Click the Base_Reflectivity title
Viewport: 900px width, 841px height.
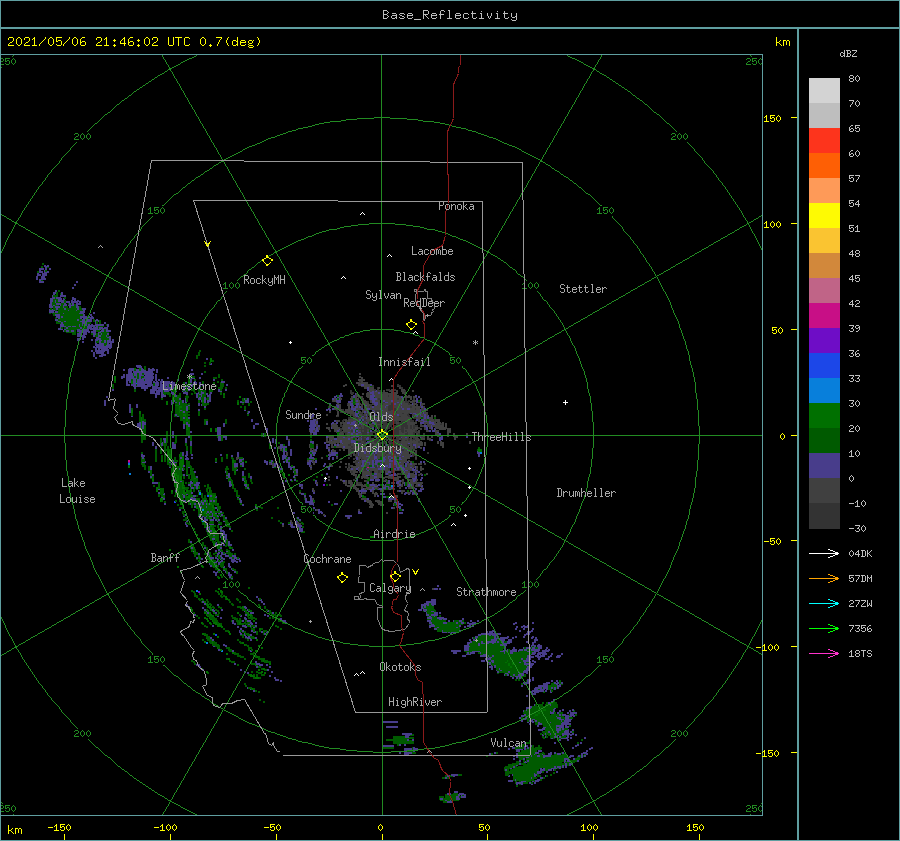pos(450,15)
